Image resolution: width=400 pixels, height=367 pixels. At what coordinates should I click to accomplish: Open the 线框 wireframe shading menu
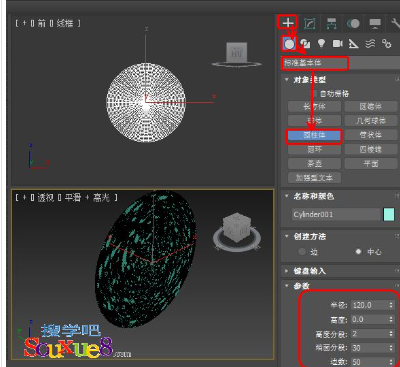pos(65,23)
